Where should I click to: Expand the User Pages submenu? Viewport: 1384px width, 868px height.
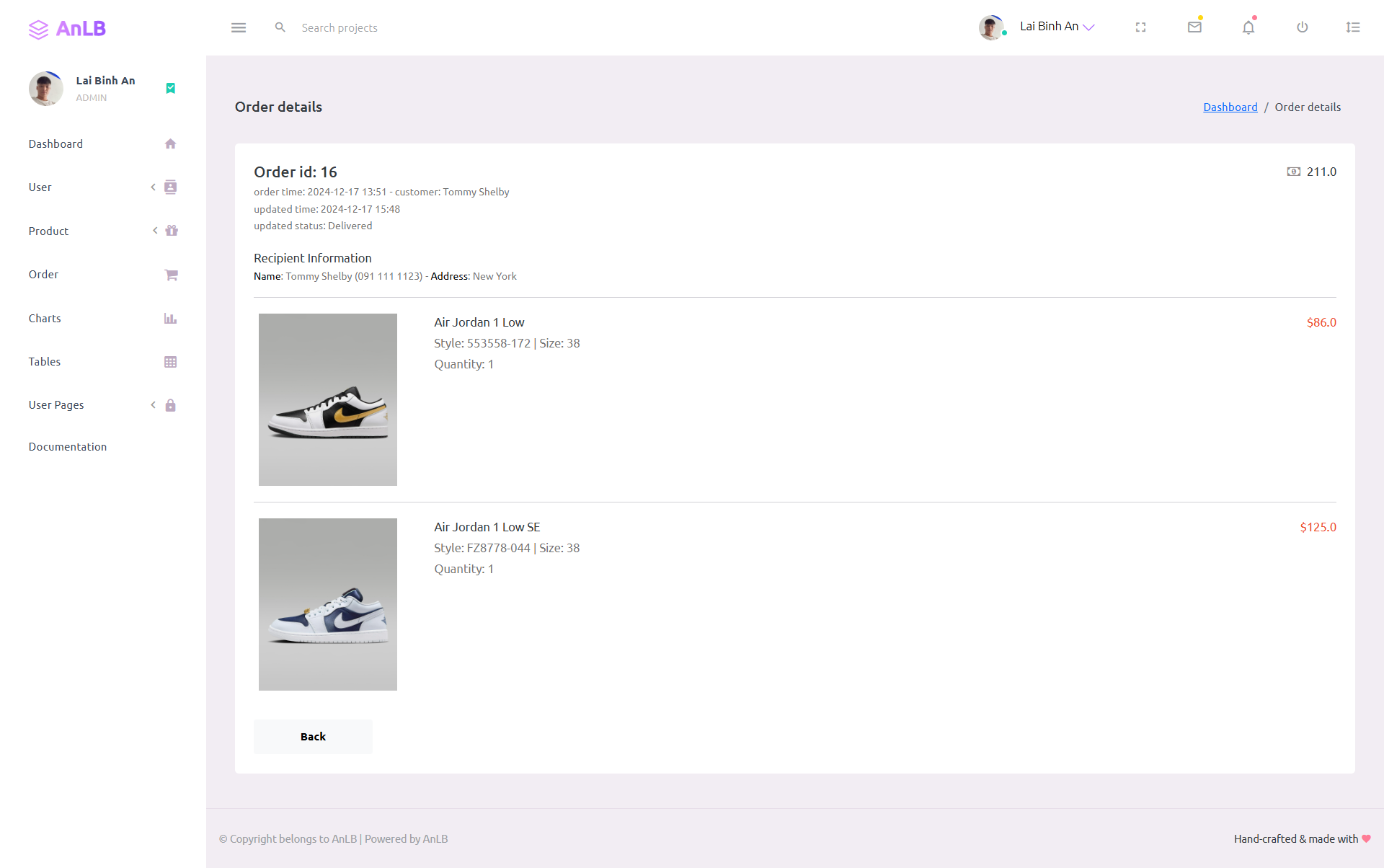(102, 405)
